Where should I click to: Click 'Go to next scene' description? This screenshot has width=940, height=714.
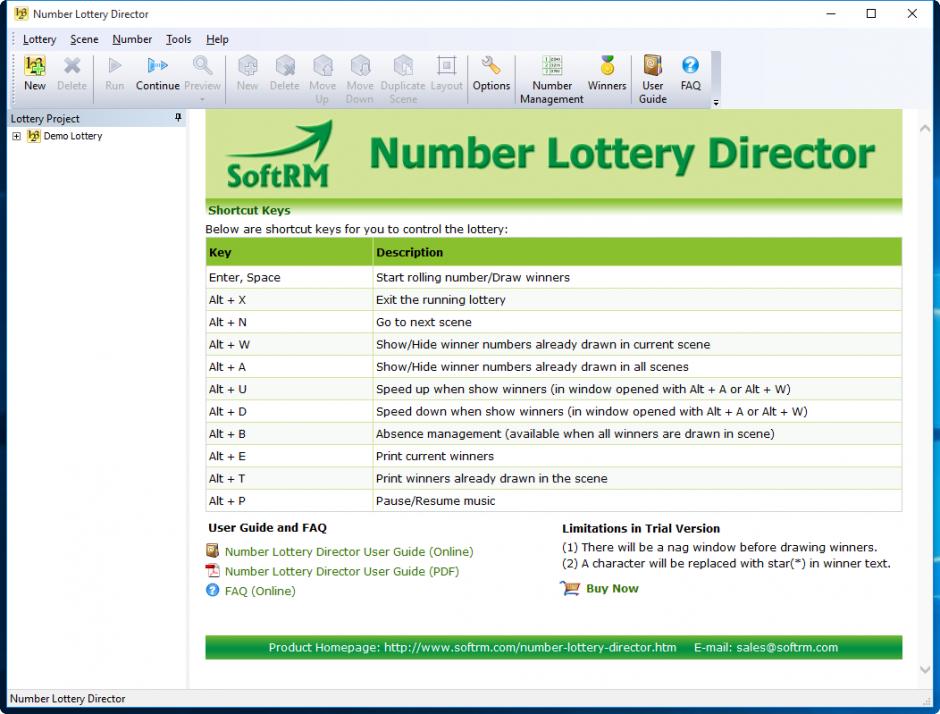(x=424, y=323)
